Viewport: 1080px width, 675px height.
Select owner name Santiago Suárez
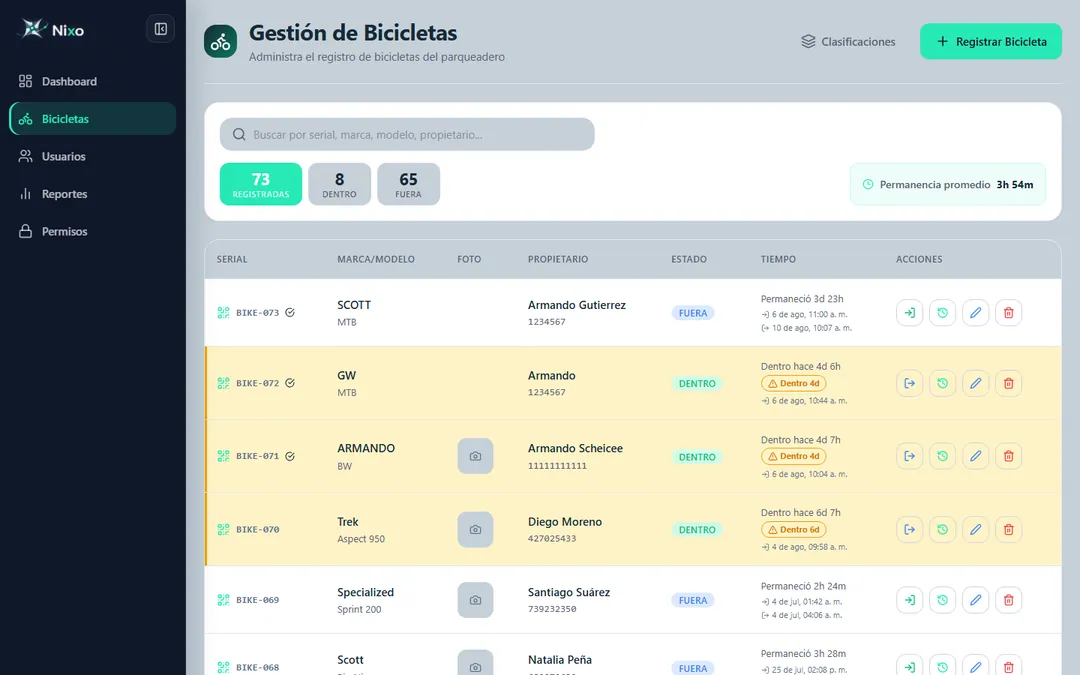pos(569,592)
